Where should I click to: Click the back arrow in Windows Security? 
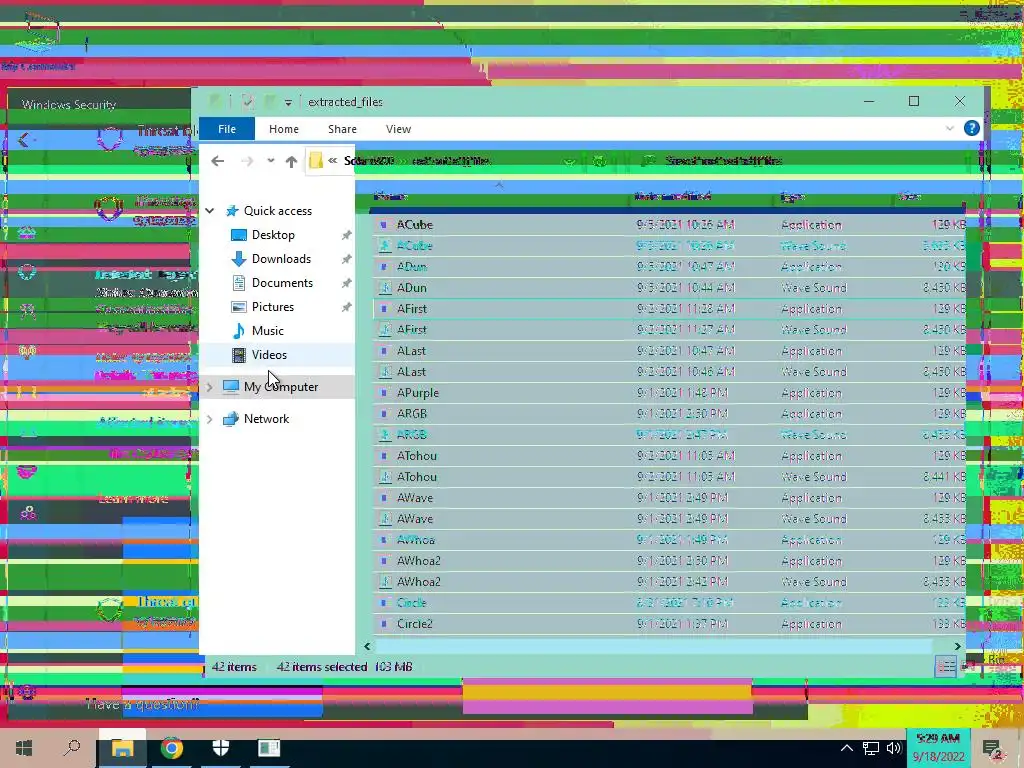coord(24,140)
